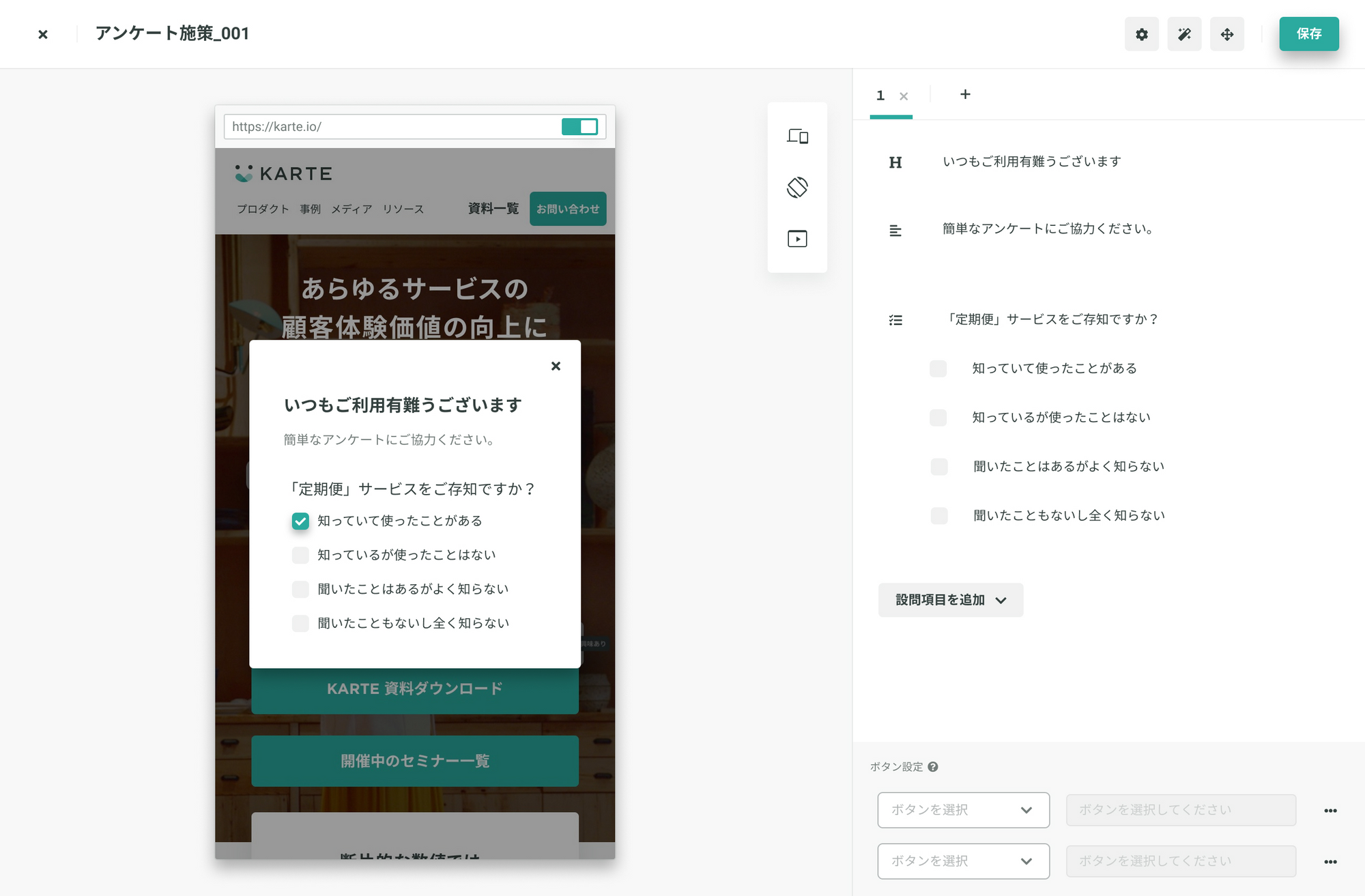This screenshot has width=1365, height=896.
Task: Add a new page tab with plus
Action: pos(965,94)
